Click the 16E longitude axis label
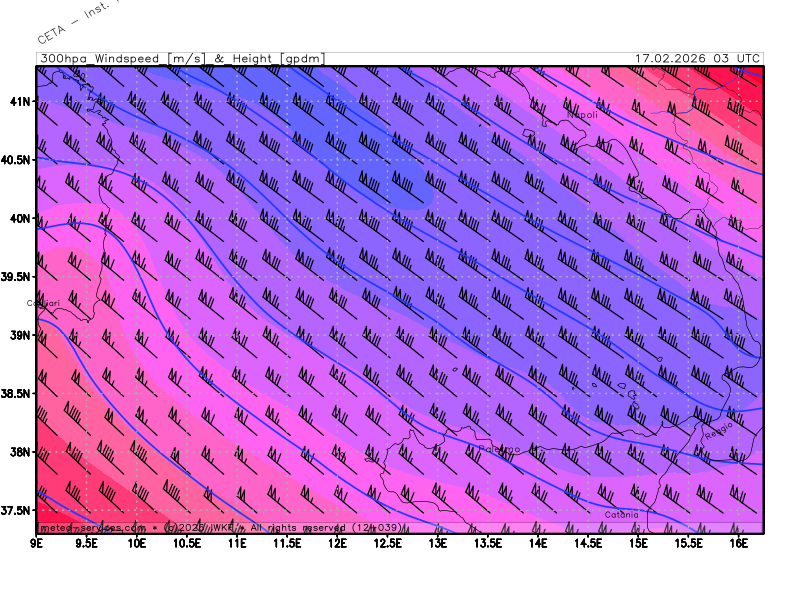The height and width of the screenshot is (600, 800). point(738,543)
